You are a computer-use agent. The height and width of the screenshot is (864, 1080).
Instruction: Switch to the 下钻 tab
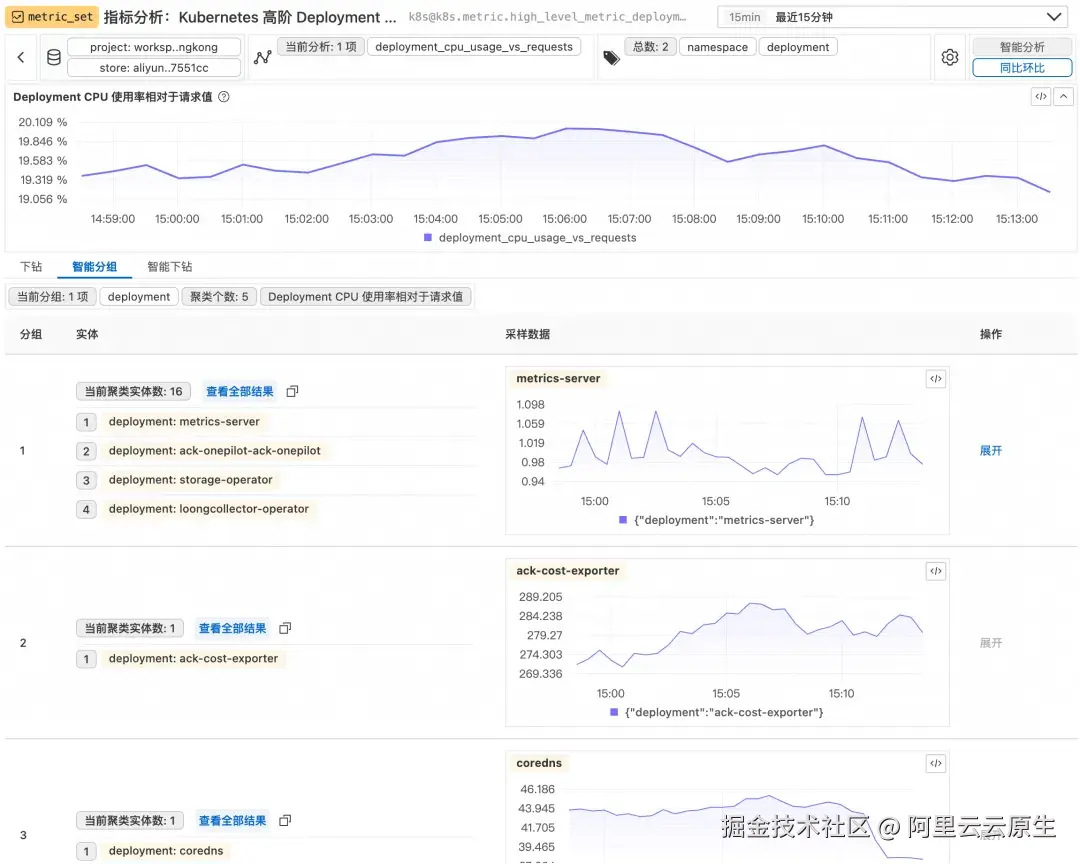point(30,266)
